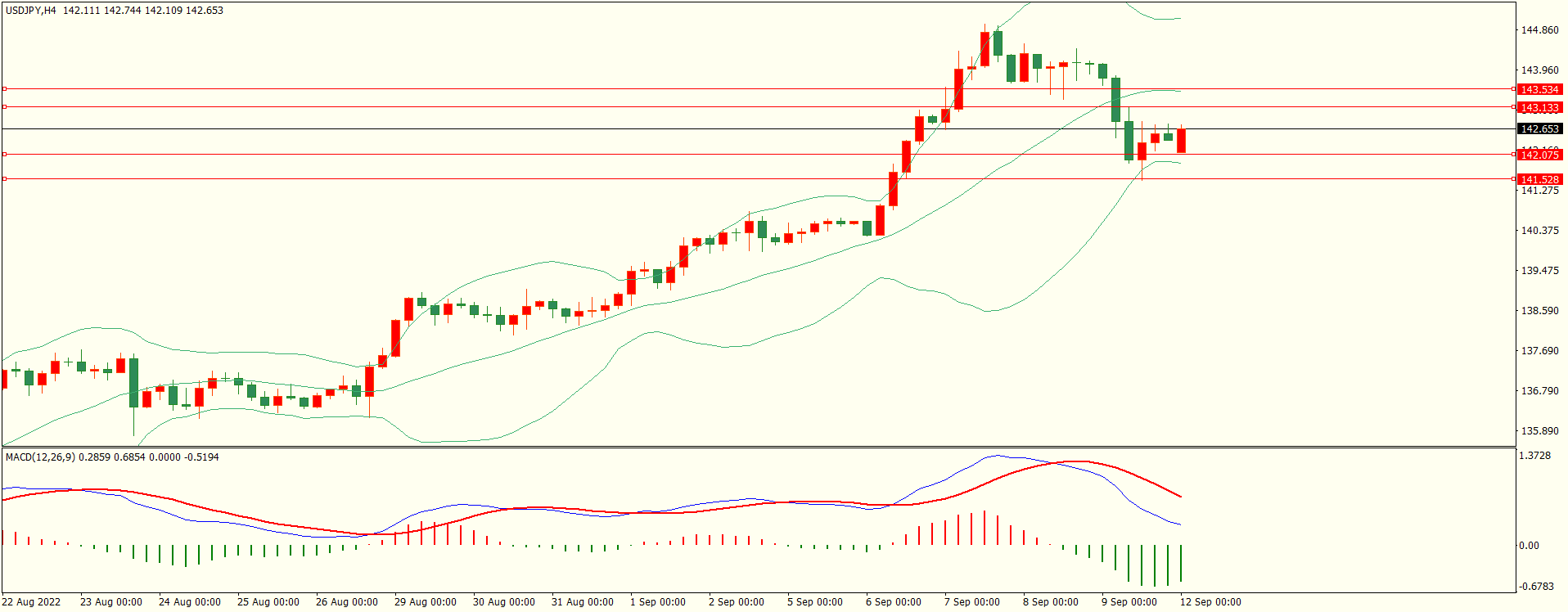Click the 5 Sep 00:00 date label
The image size is (1568, 612).
pyautogui.click(x=815, y=602)
